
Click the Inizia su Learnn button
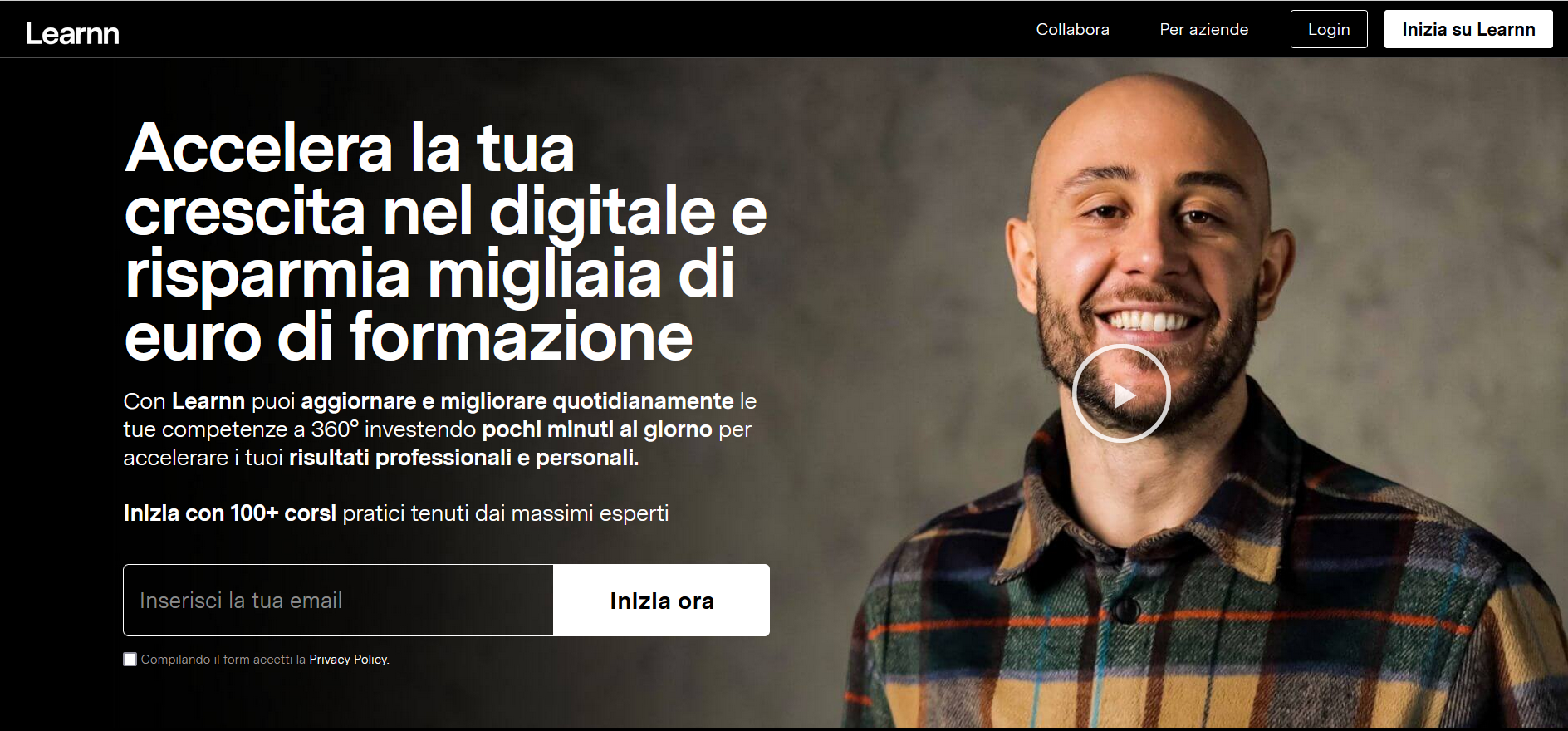point(1468,29)
